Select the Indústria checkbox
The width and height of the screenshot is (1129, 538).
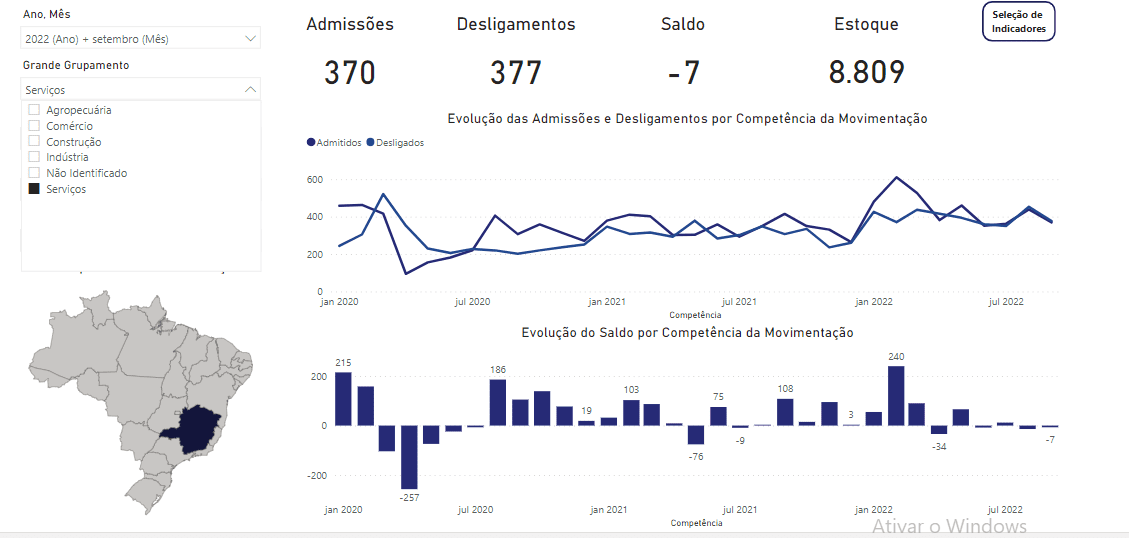coord(35,157)
